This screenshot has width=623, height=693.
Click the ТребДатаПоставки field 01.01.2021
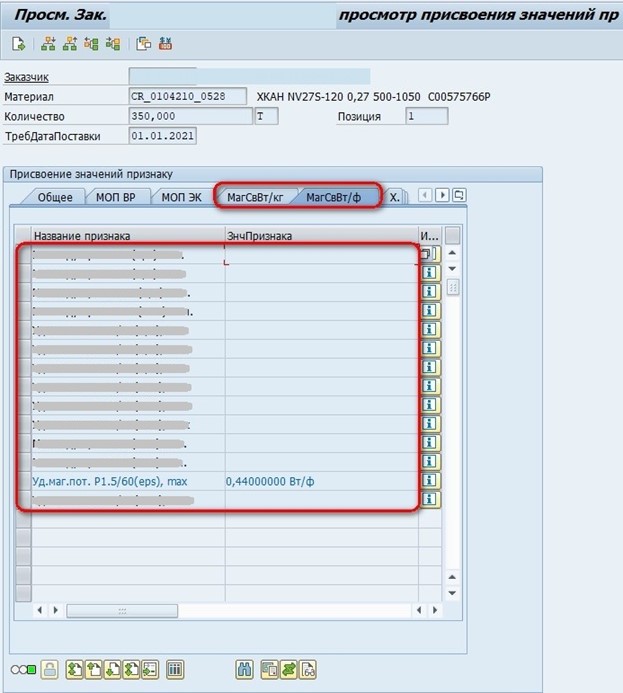tap(163, 136)
